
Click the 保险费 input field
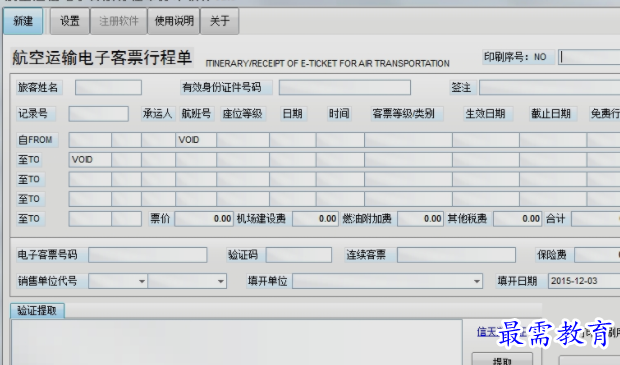(597, 255)
